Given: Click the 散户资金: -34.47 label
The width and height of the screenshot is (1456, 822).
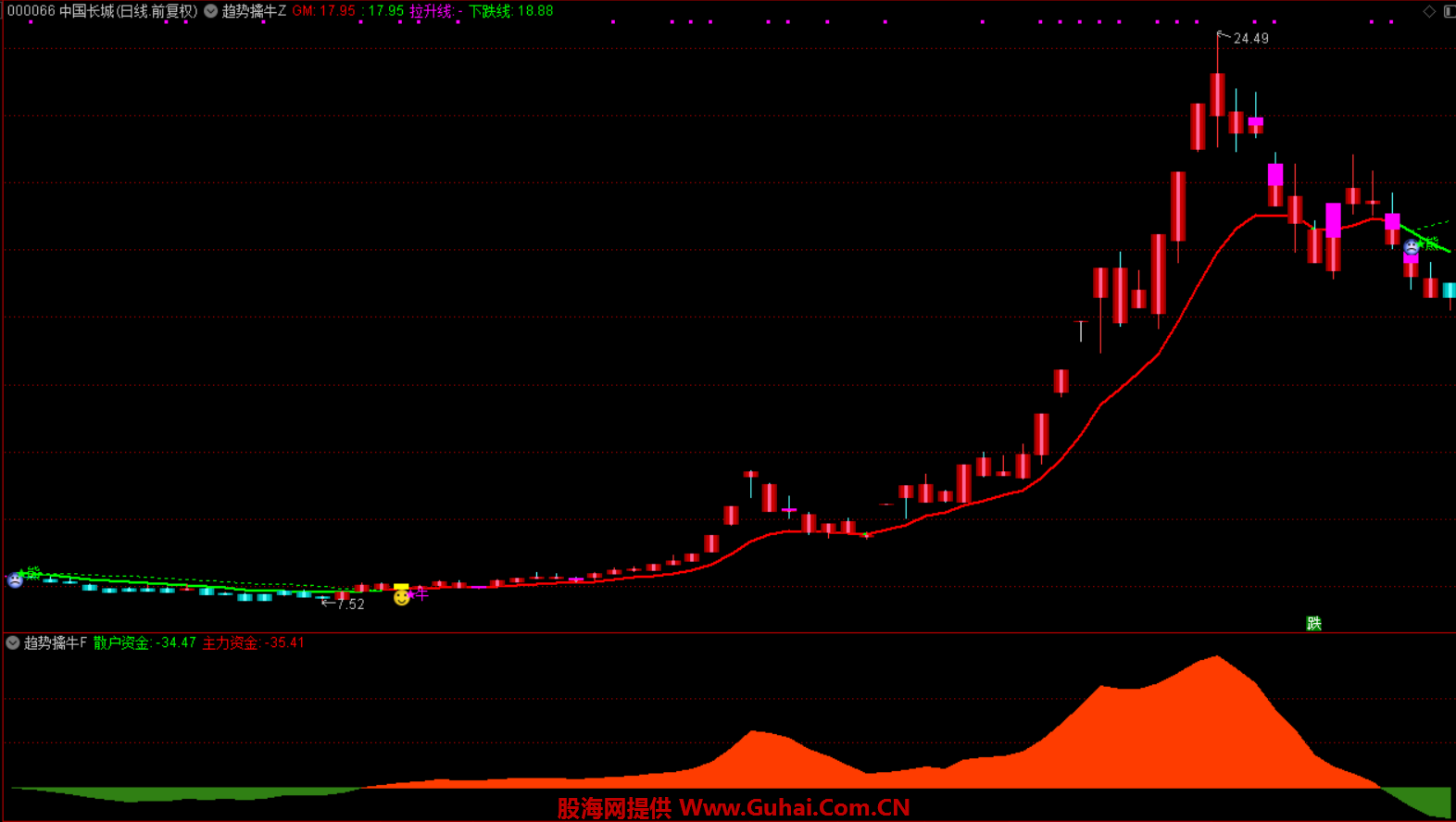Looking at the screenshot, I should pyautogui.click(x=144, y=642).
